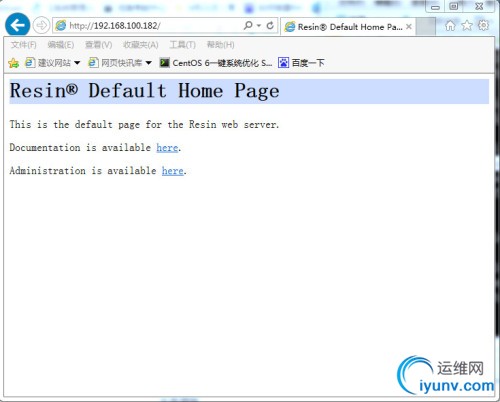Follow the Documentation 'here' link
Screen dimensions: 500x402
coord(167,148)
